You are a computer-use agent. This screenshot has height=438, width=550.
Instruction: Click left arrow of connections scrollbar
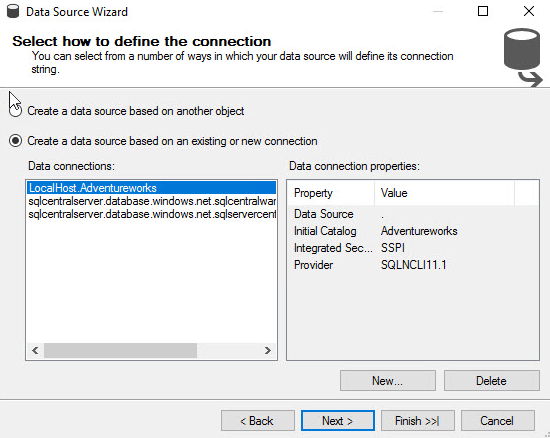(35, 350)
